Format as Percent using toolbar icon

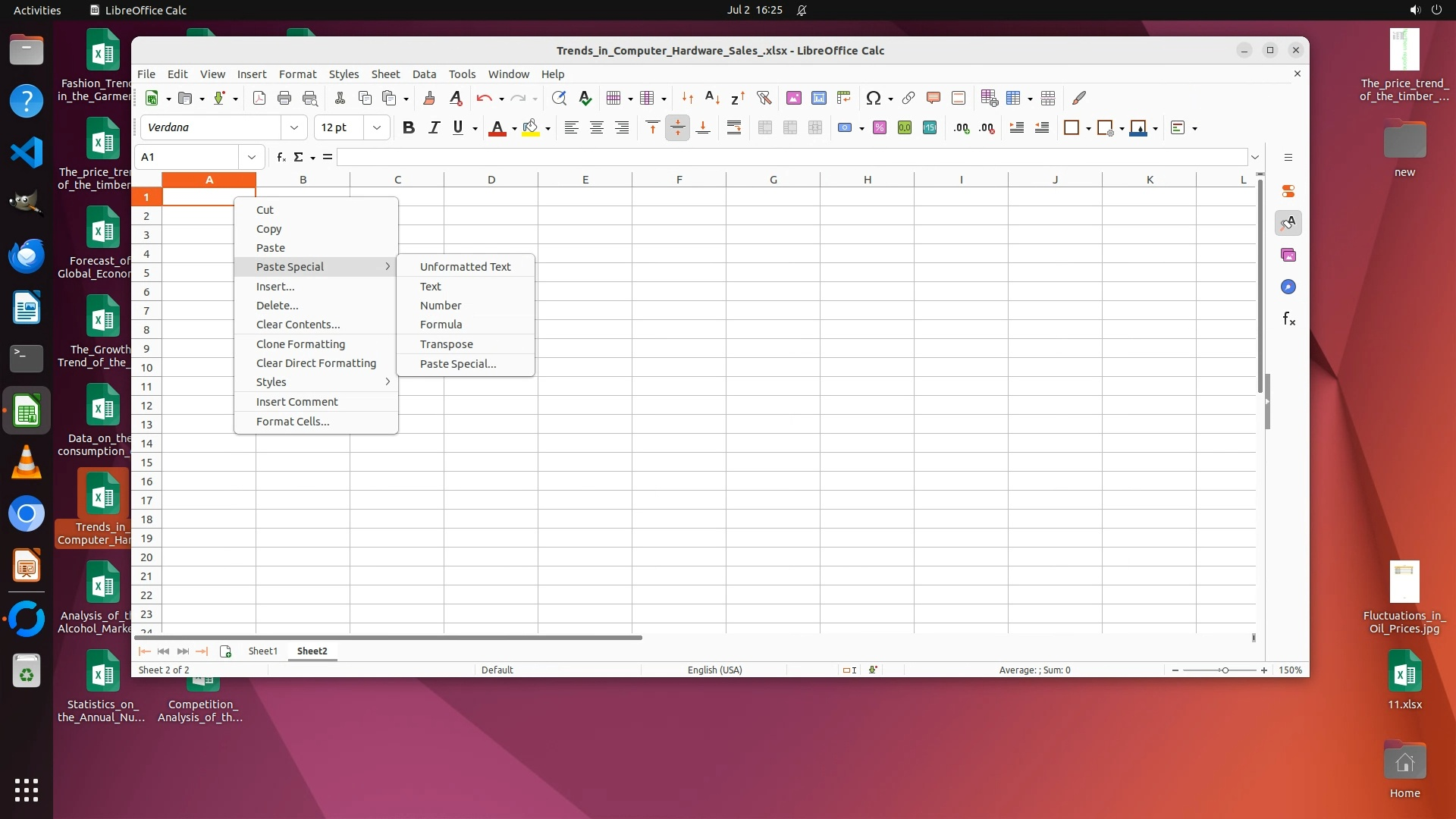point(879,127)
